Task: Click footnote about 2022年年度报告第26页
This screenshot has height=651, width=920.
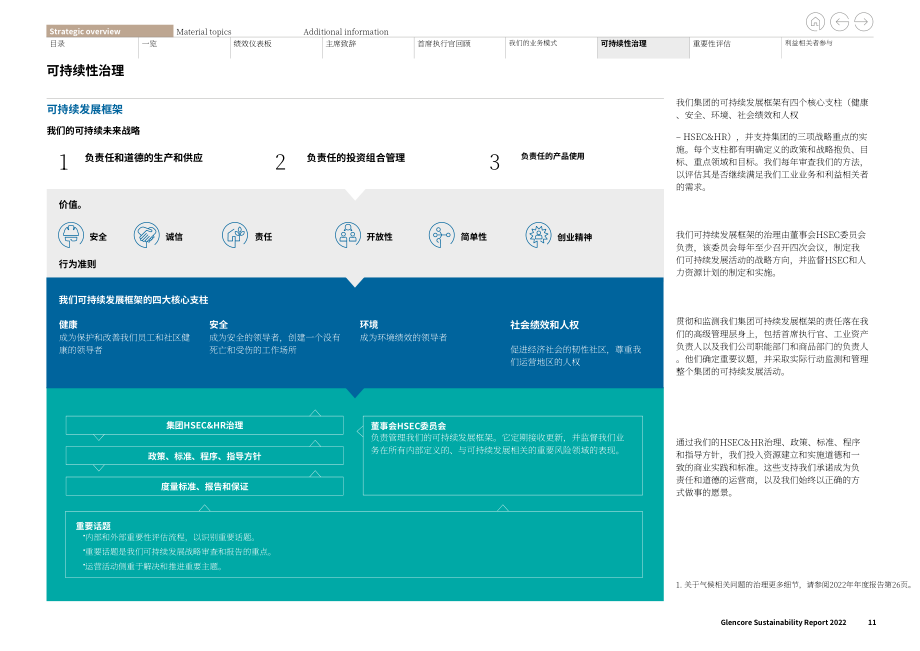Action: [x=793, y=585]
